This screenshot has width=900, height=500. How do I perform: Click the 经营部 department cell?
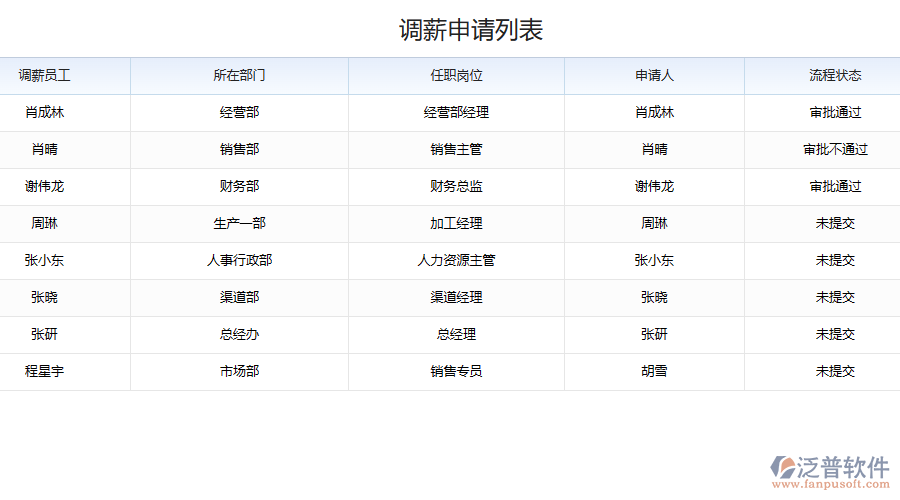239,113
